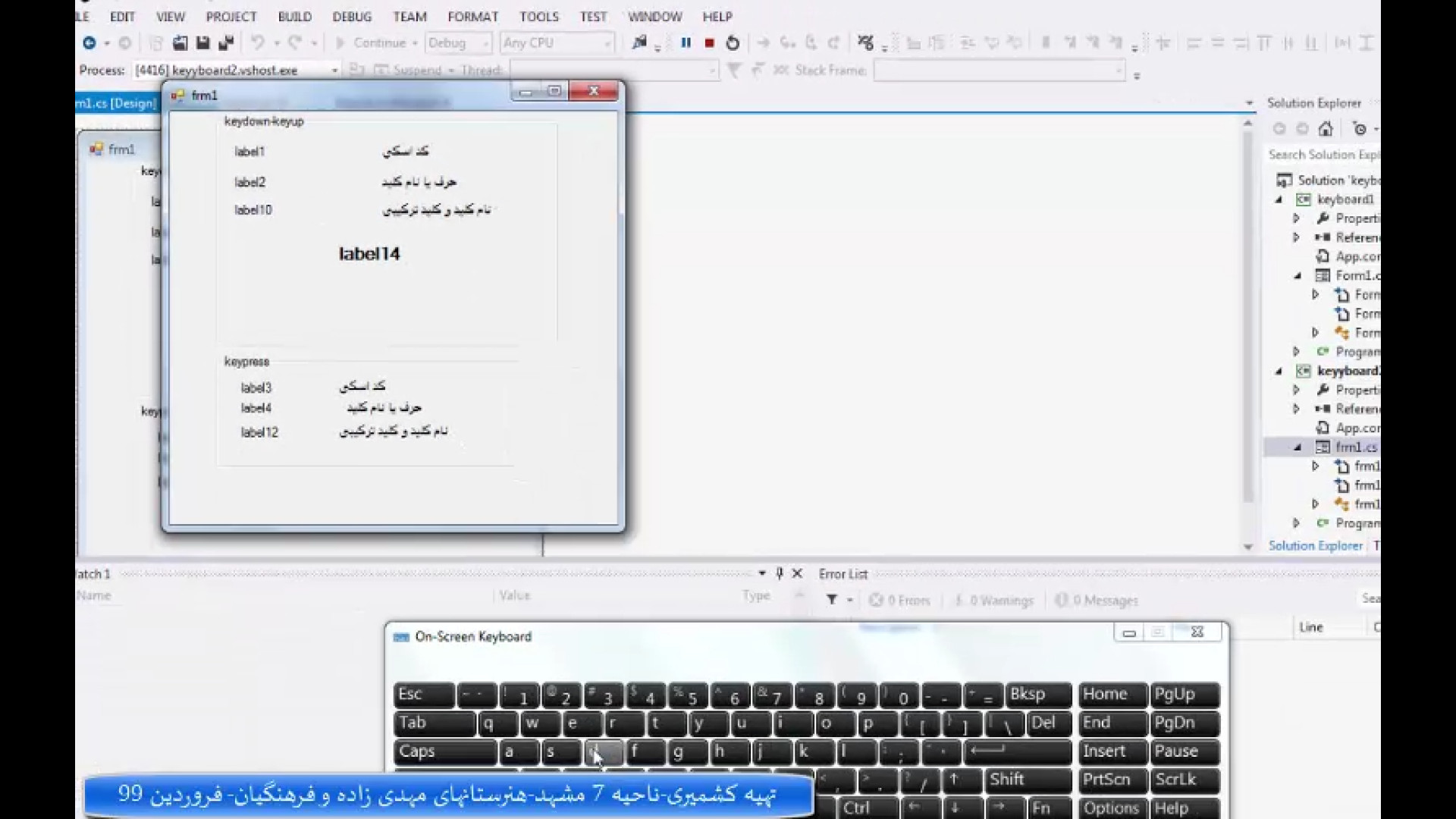
Task: Click the Options key on On-Screen Keyboard
Action: pyautogui.click(x=1112, y=808)
